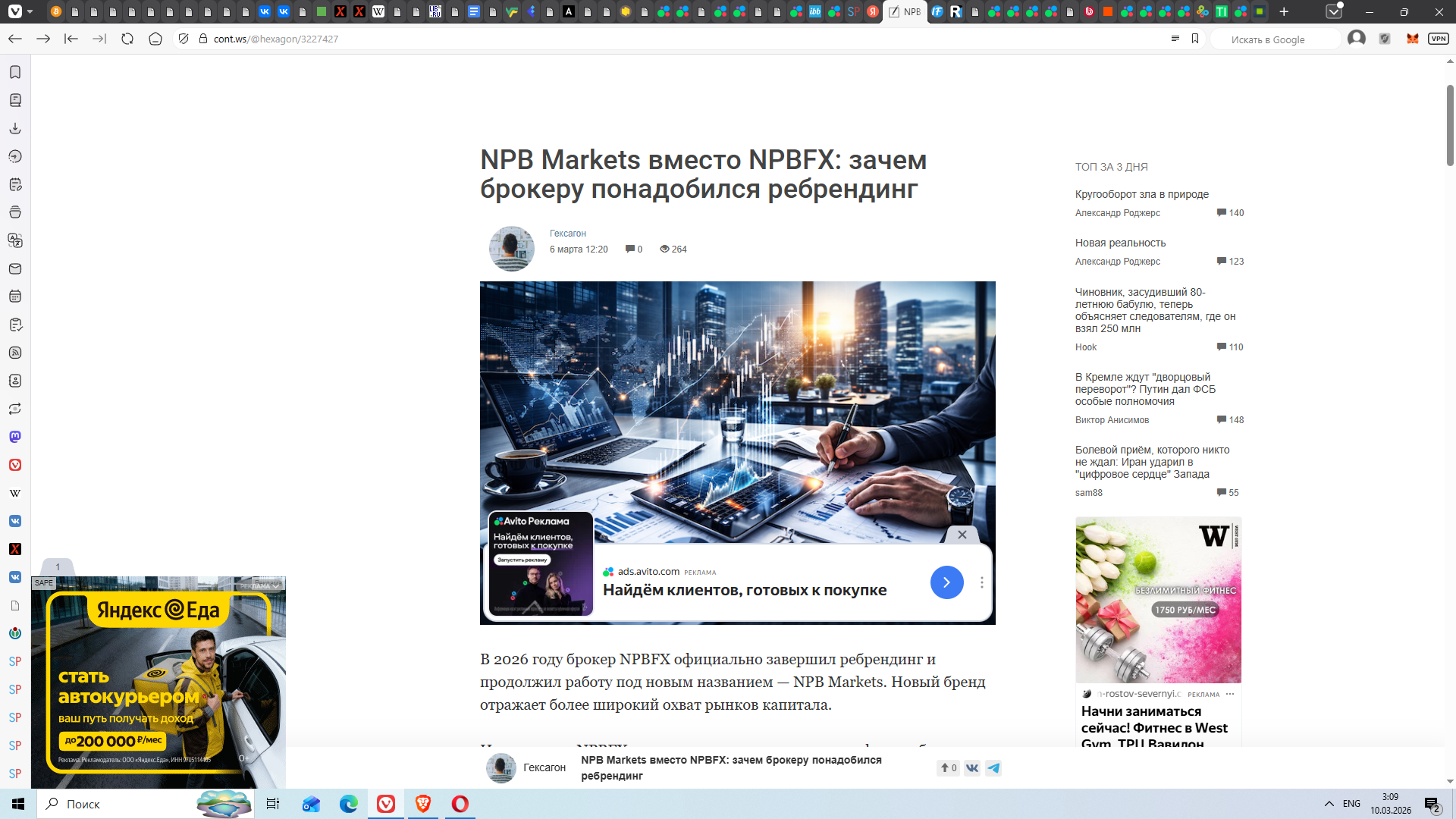Go to browser home page
Viewport: 1456px width, 819px height.
pyautogui.click(x=155, y=39)
